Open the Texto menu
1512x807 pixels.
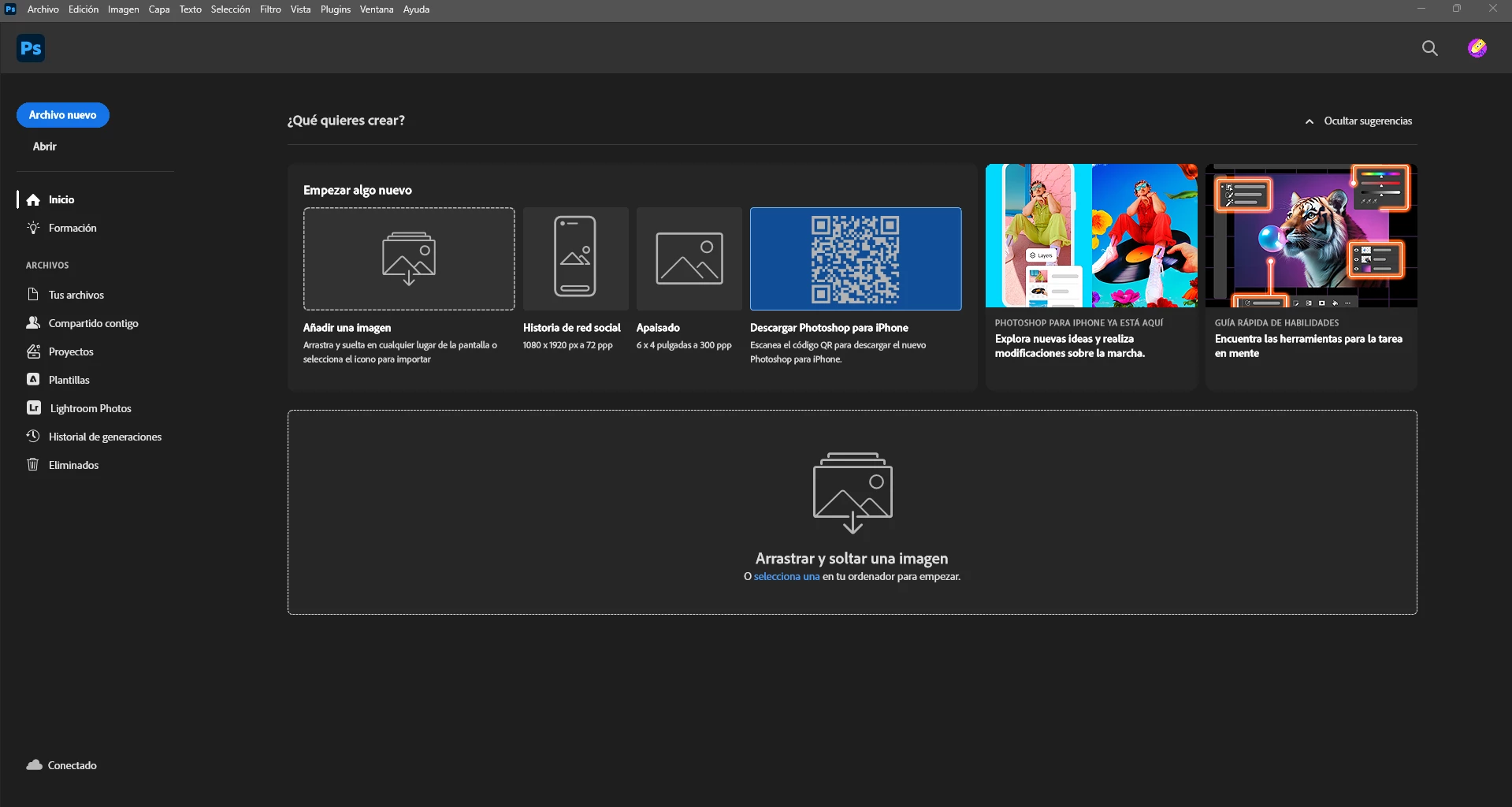pyautogui.click(x=191, y=9)
